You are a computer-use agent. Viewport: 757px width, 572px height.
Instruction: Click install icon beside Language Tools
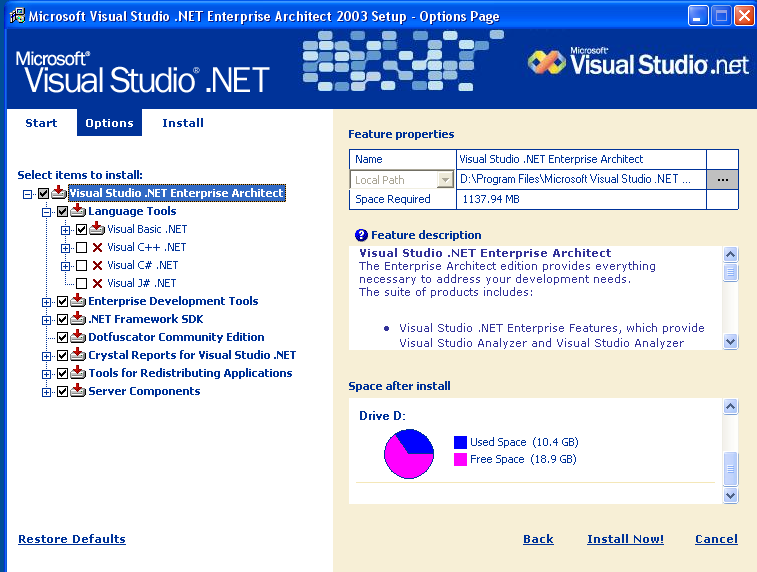tap(78, 211)
